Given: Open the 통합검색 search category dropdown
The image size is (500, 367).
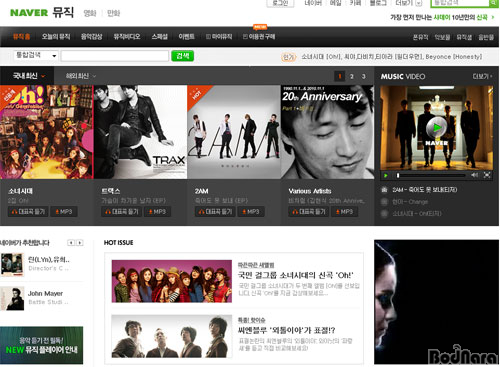Looking at the screenshot, I should 36,55.
